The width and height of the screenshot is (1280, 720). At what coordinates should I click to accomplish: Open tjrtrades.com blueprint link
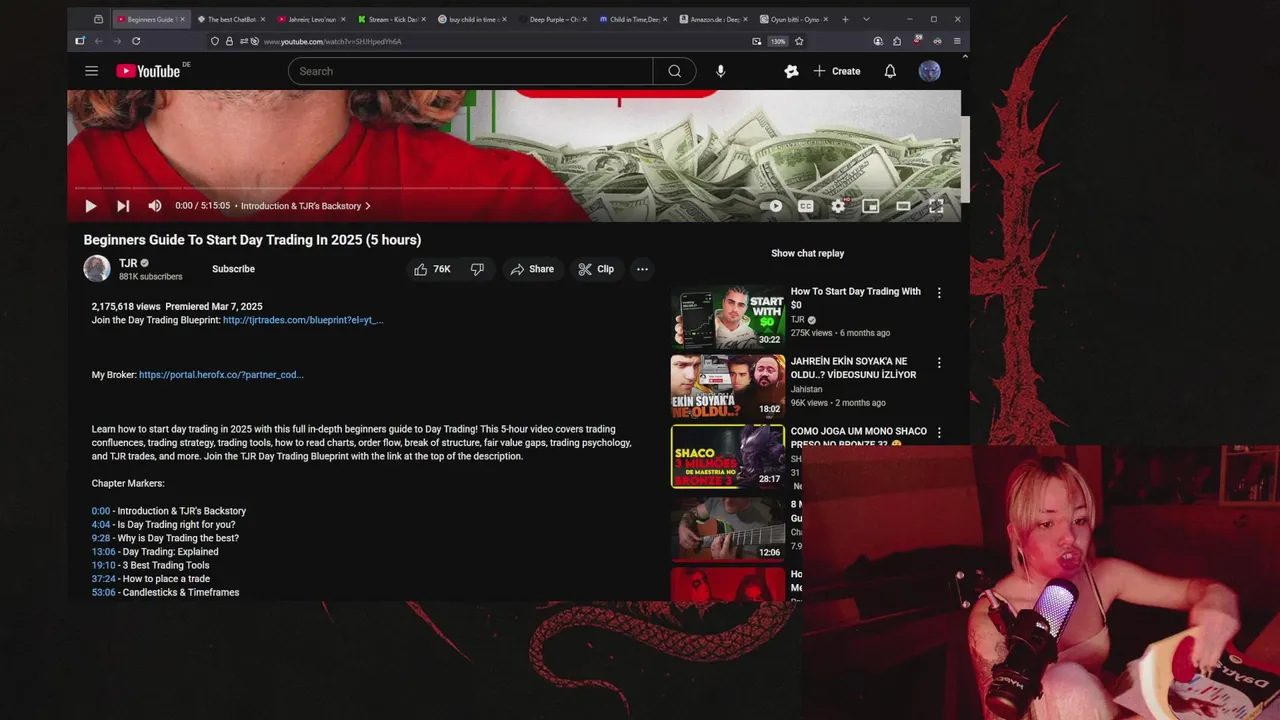coord(303,320)
